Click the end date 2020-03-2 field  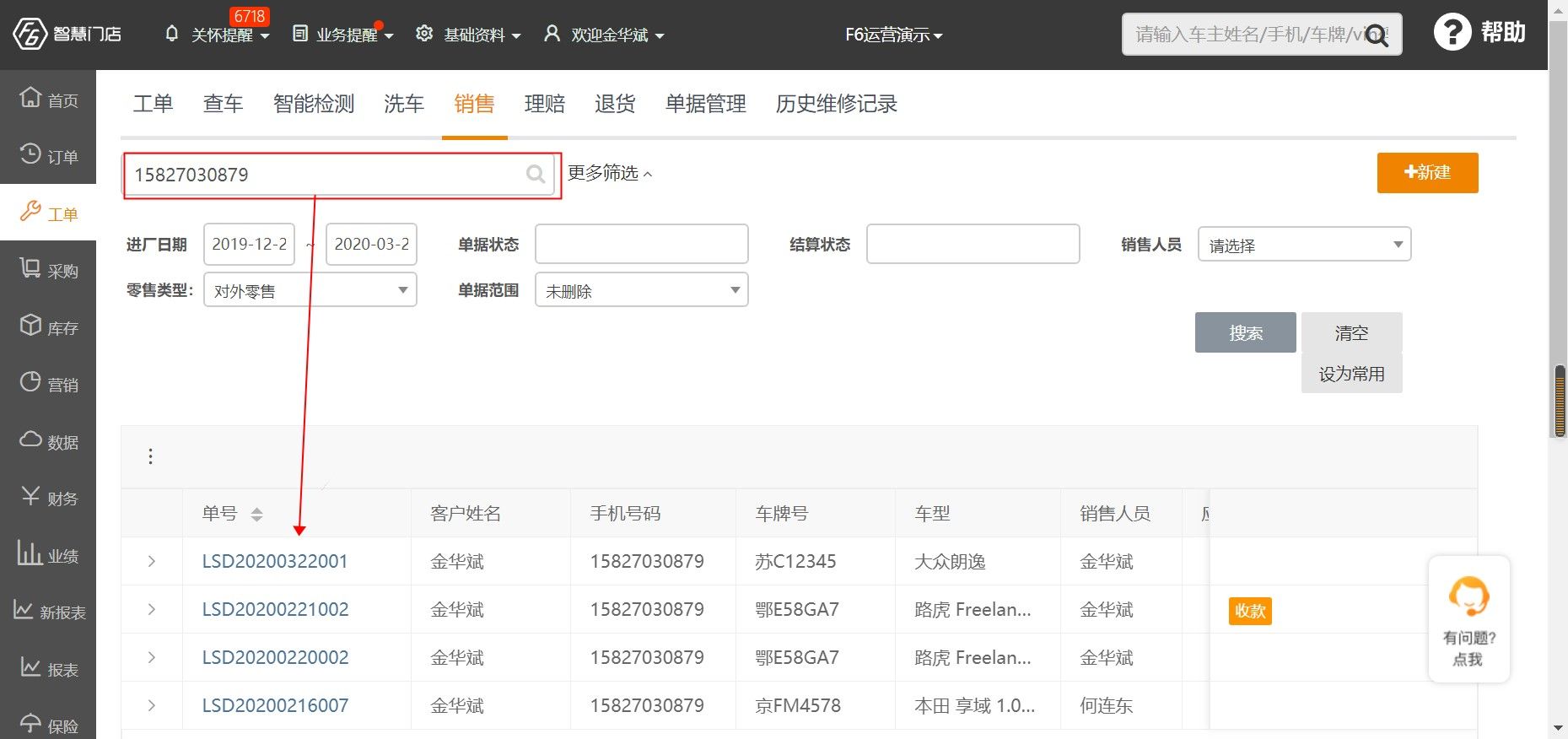(x=371, y=245)
